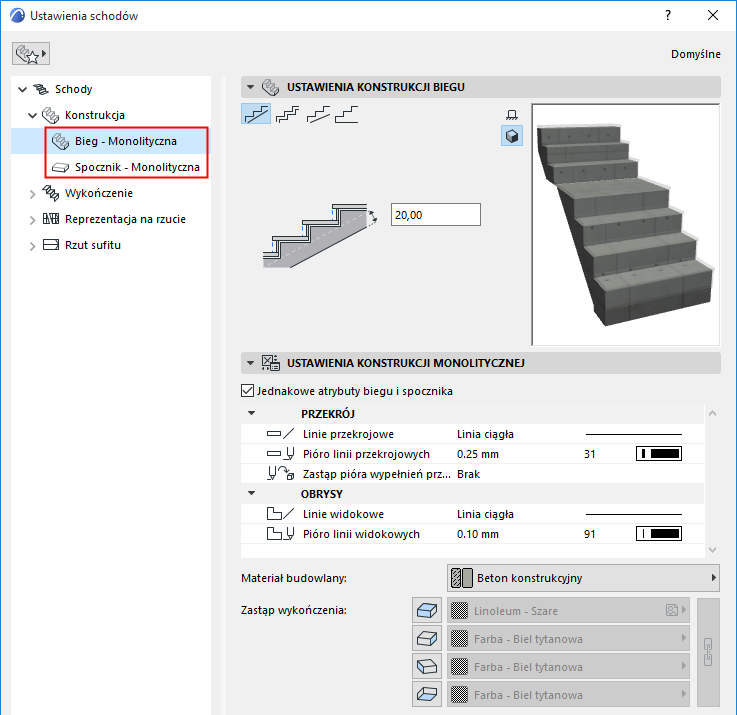Click the Linie przekrojowe line type preview
This screenshot has height=715, width=737.
point(633,434)
